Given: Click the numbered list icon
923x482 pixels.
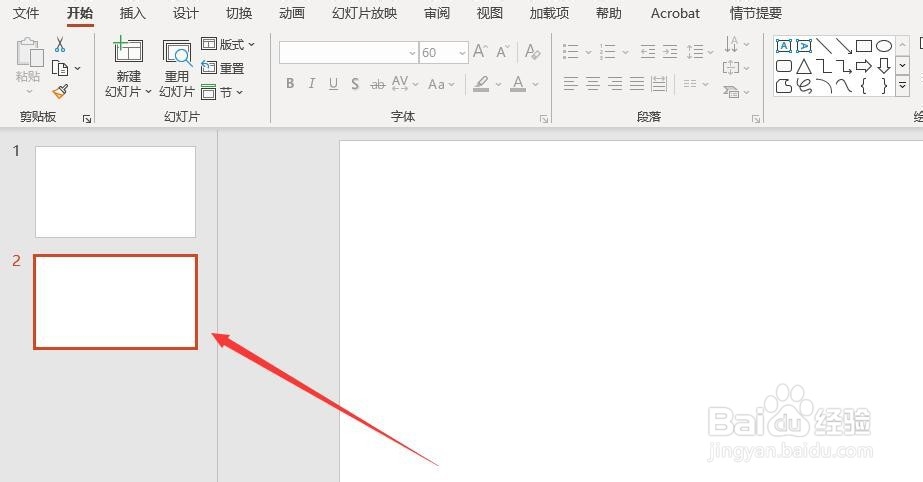Looking at the screenshot, I should click(607, 52).
